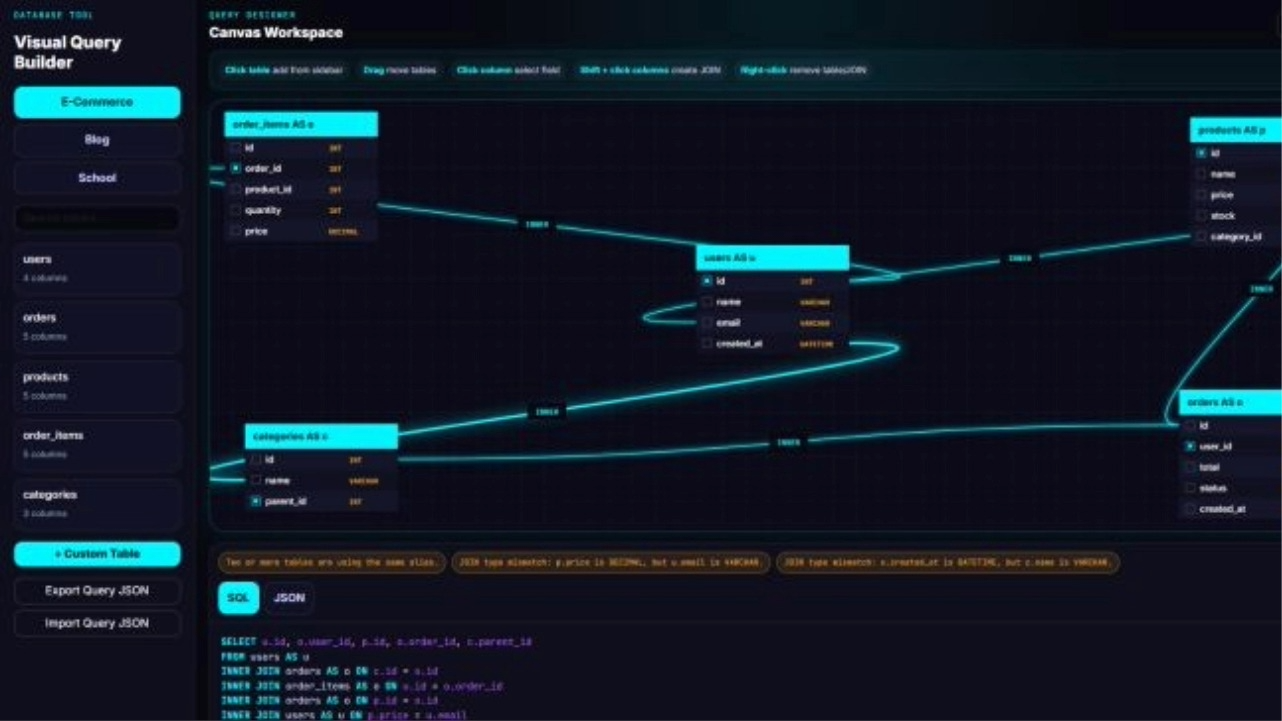The height and width of the screenshot is (721, 1282).
Task: Check the id column in order_items table
Action: tap(236, 148)
